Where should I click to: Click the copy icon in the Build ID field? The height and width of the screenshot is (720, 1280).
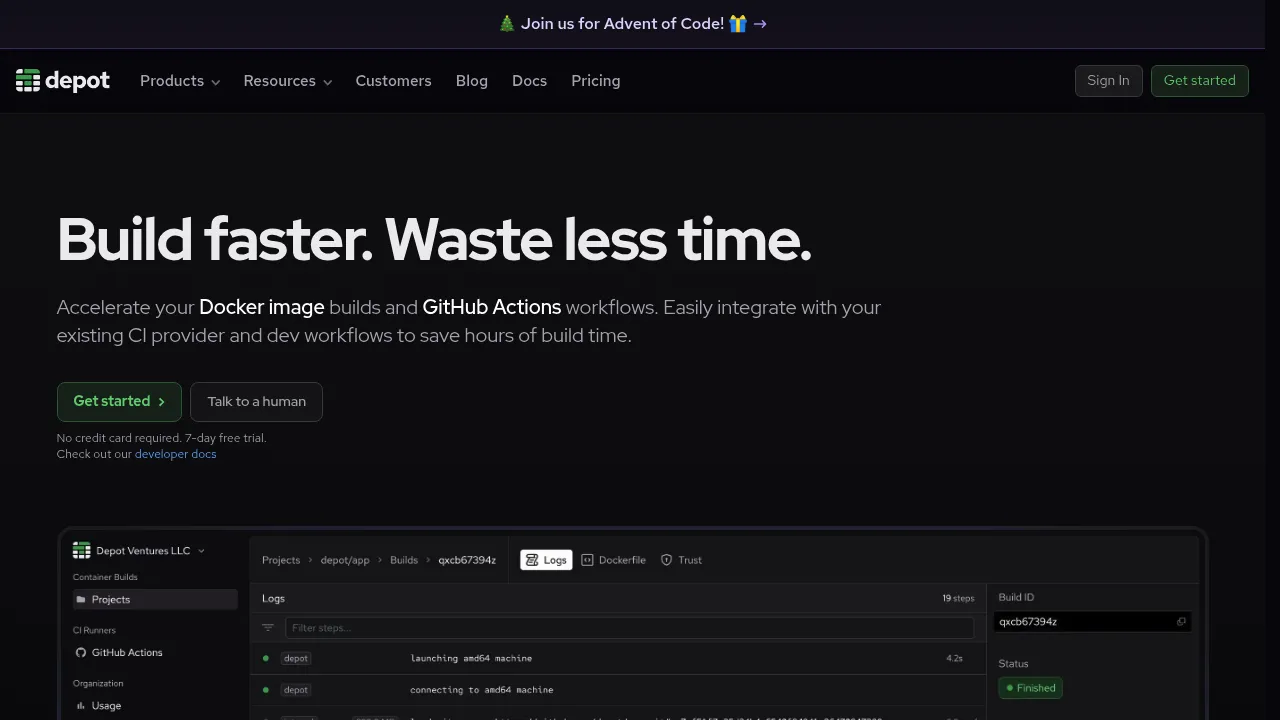coord(1181,622)
